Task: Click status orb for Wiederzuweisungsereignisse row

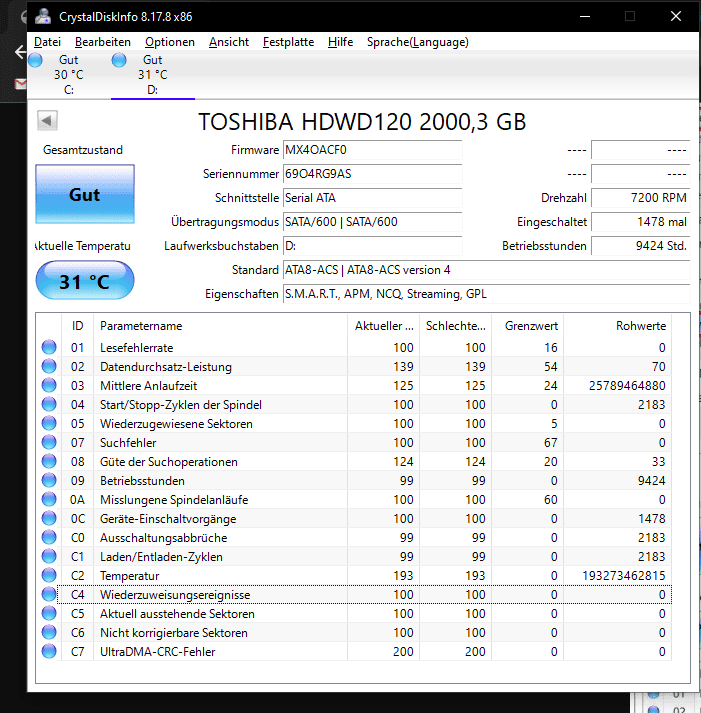Action: pyautogui.click(x=49, y=594)
